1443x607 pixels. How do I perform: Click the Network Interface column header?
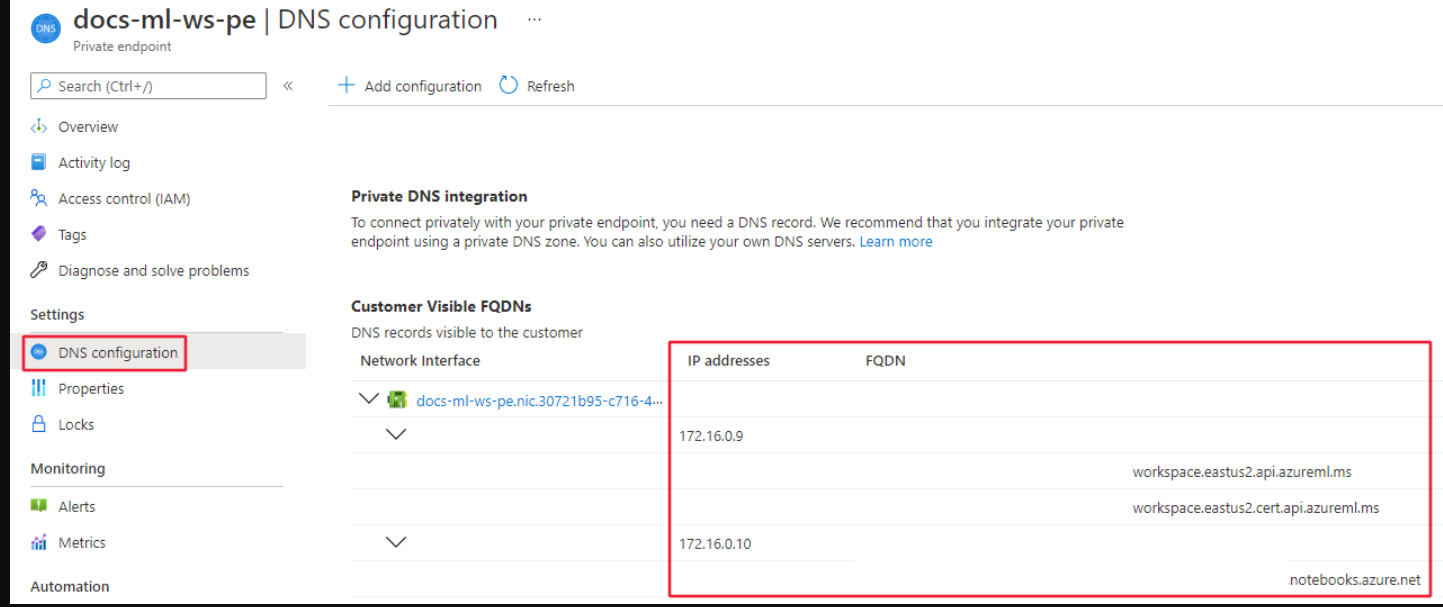(x=420, y=361)
